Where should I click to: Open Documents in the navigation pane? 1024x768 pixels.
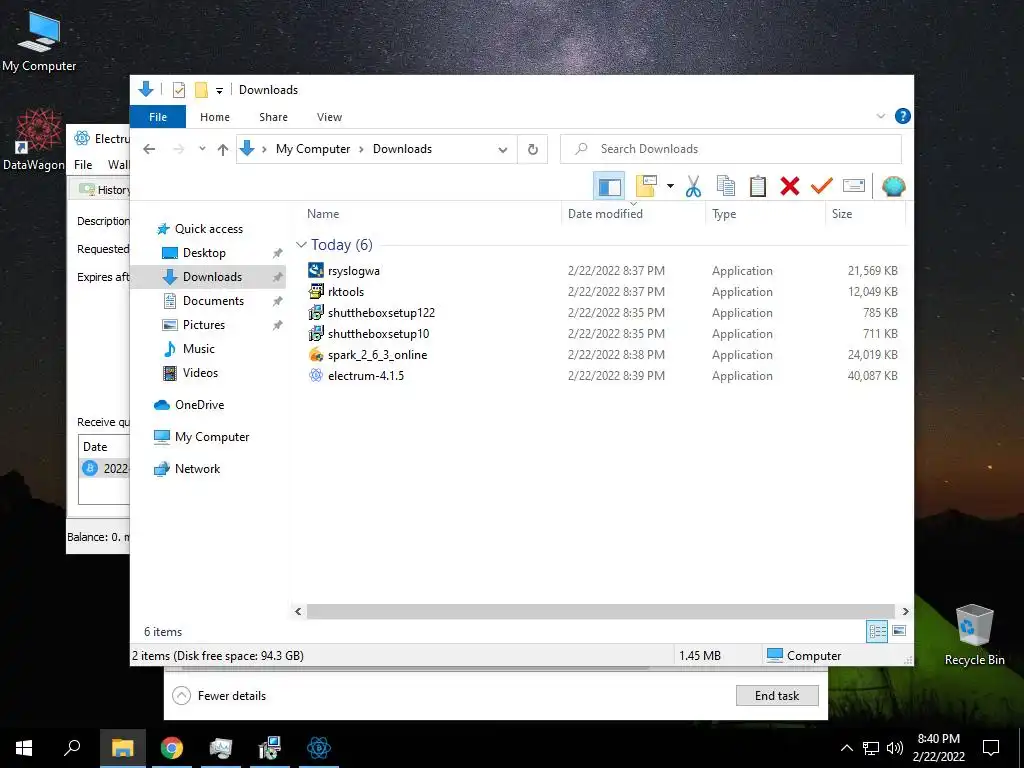[213, 301]
